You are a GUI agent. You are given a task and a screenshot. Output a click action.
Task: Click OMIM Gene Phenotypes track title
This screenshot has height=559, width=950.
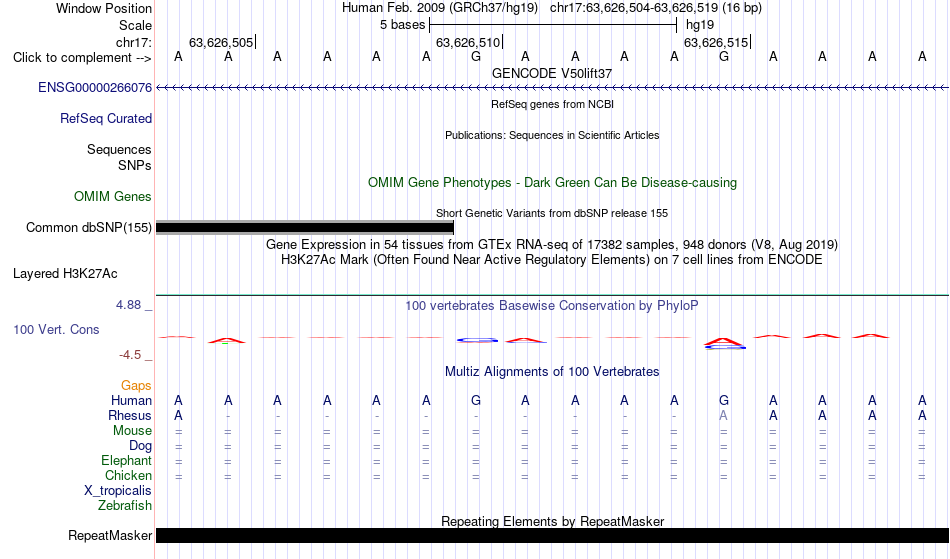(552, 182)
